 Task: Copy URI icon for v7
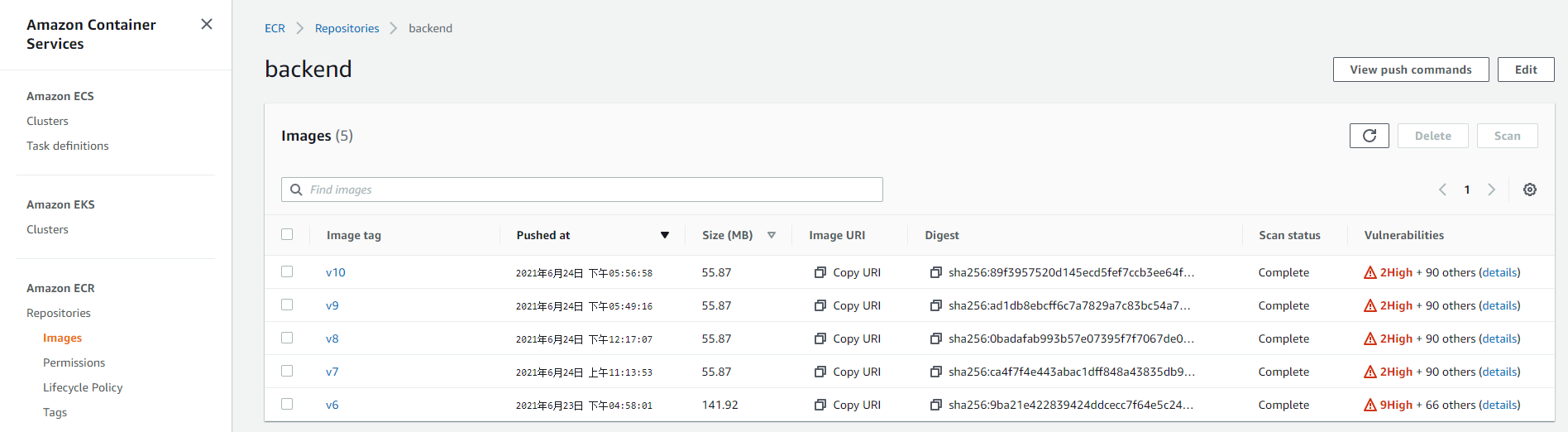click(x=820, y=372)
